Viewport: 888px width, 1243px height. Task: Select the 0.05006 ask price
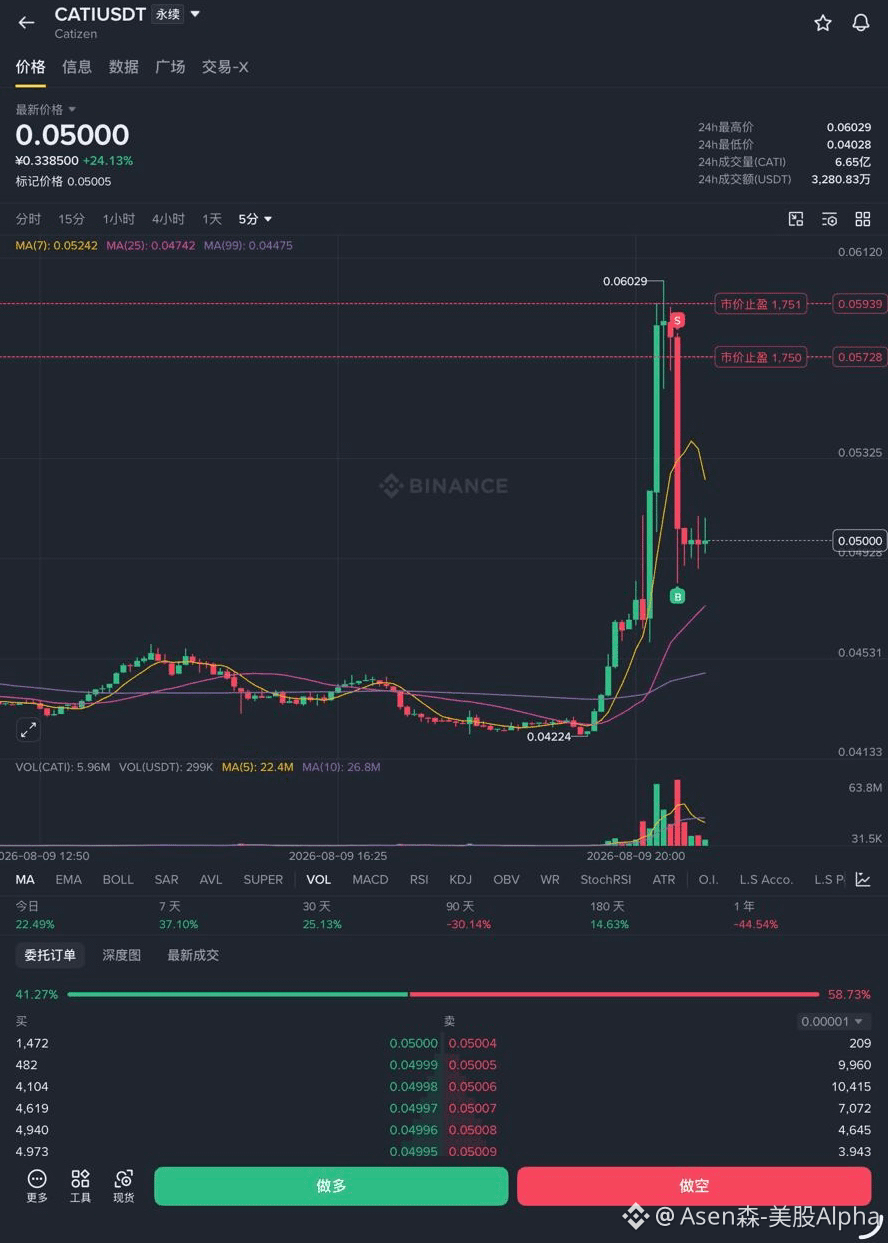(x=472, y=1087)
